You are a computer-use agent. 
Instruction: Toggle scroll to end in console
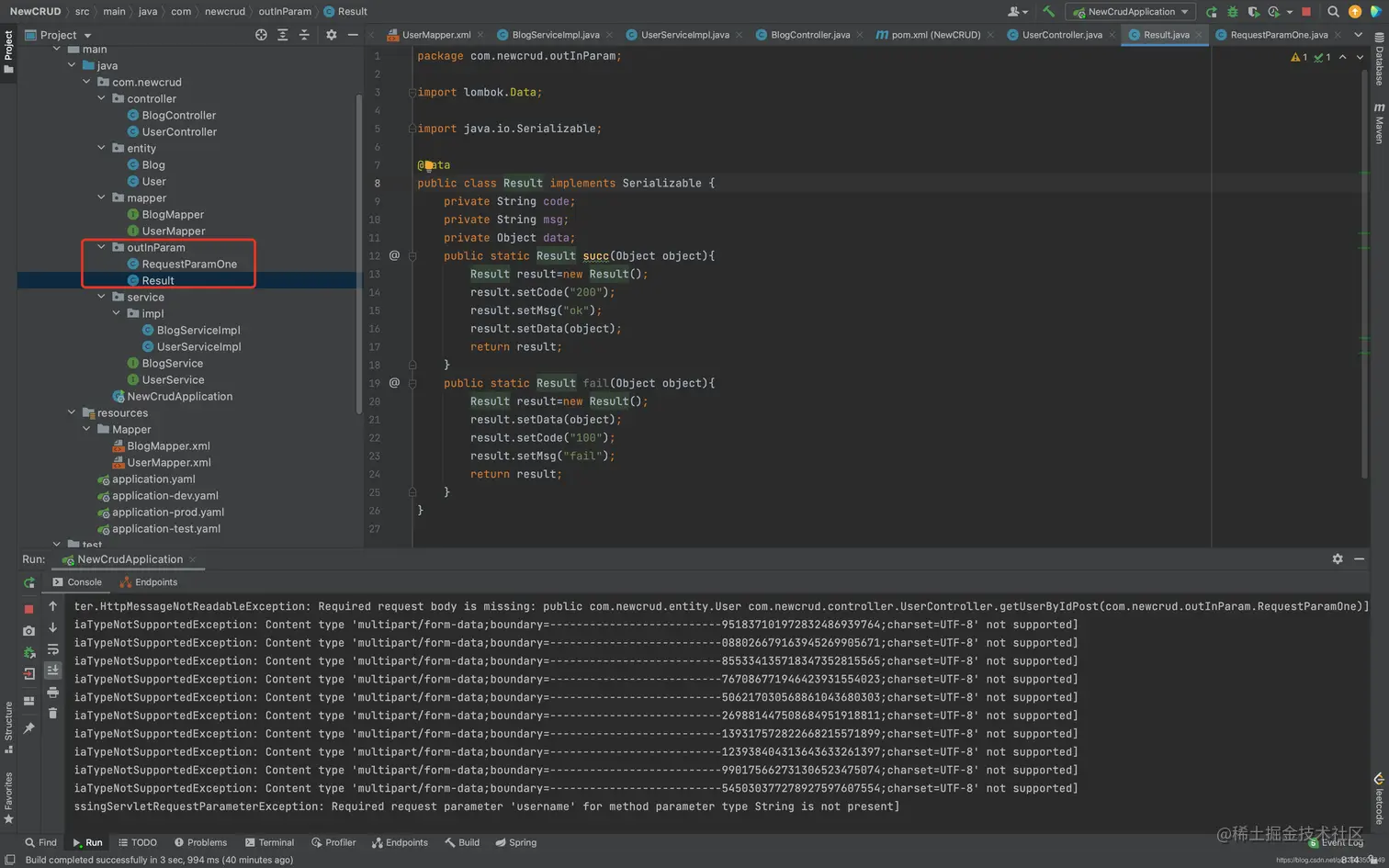tap(52, 671)
